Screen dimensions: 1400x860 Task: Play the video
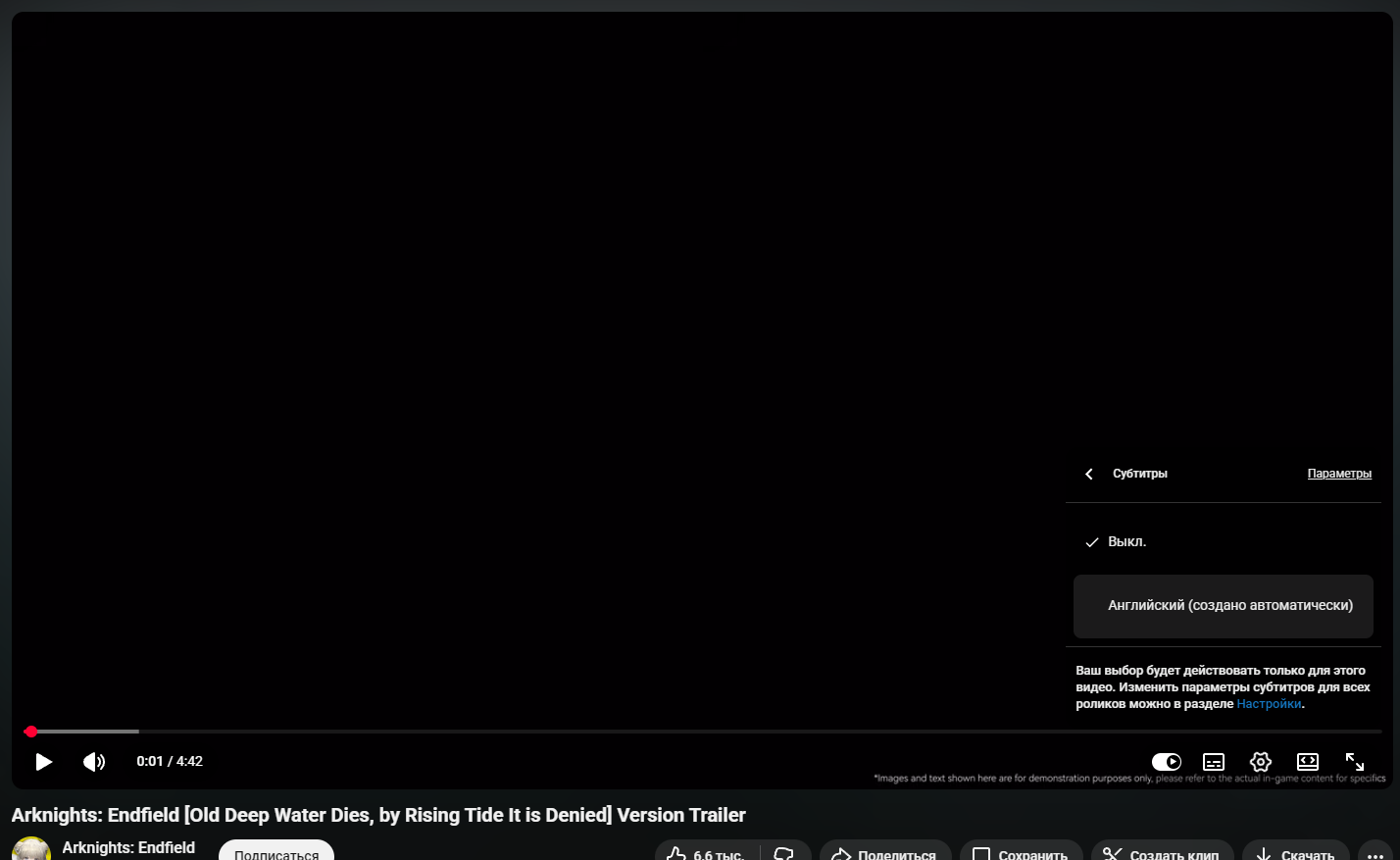[43, 762]
